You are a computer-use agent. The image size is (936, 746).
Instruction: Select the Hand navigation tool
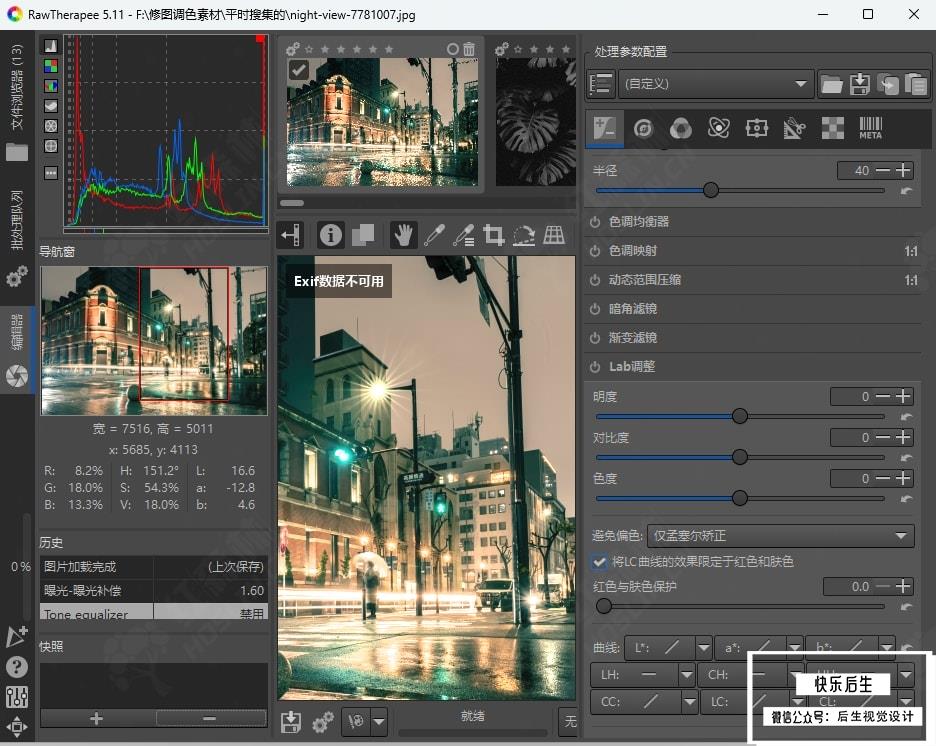404,235
